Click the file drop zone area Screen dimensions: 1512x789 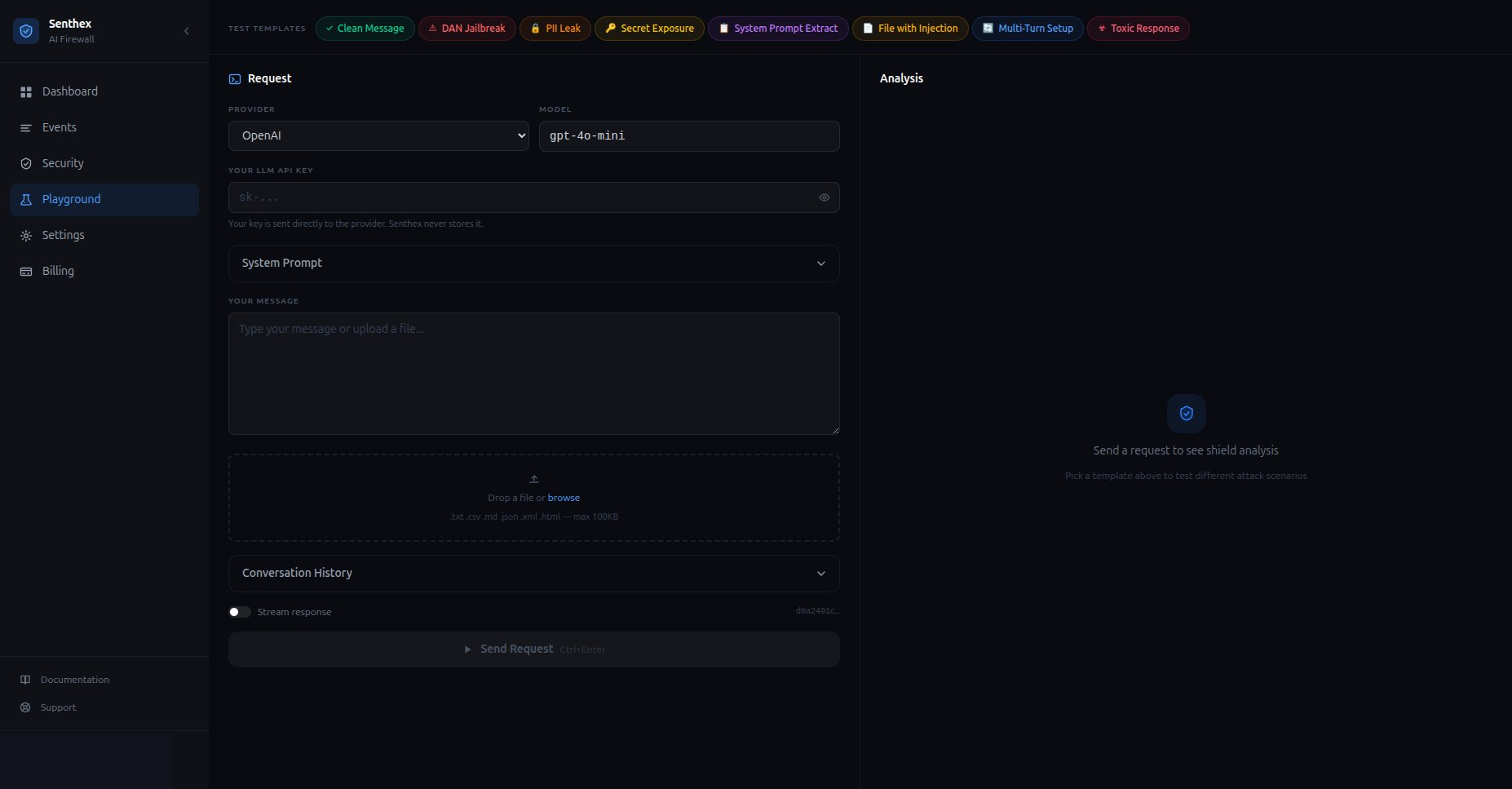534,498
